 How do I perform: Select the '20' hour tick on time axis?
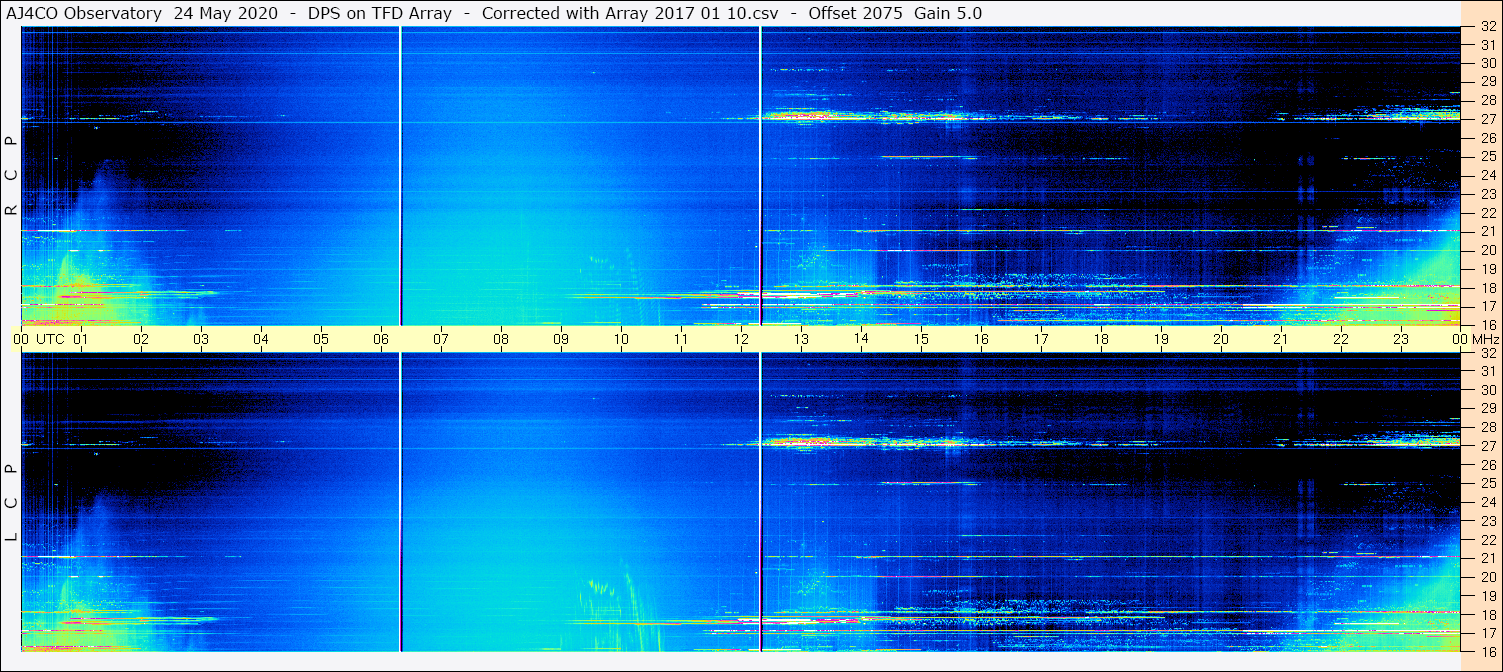1221,339
